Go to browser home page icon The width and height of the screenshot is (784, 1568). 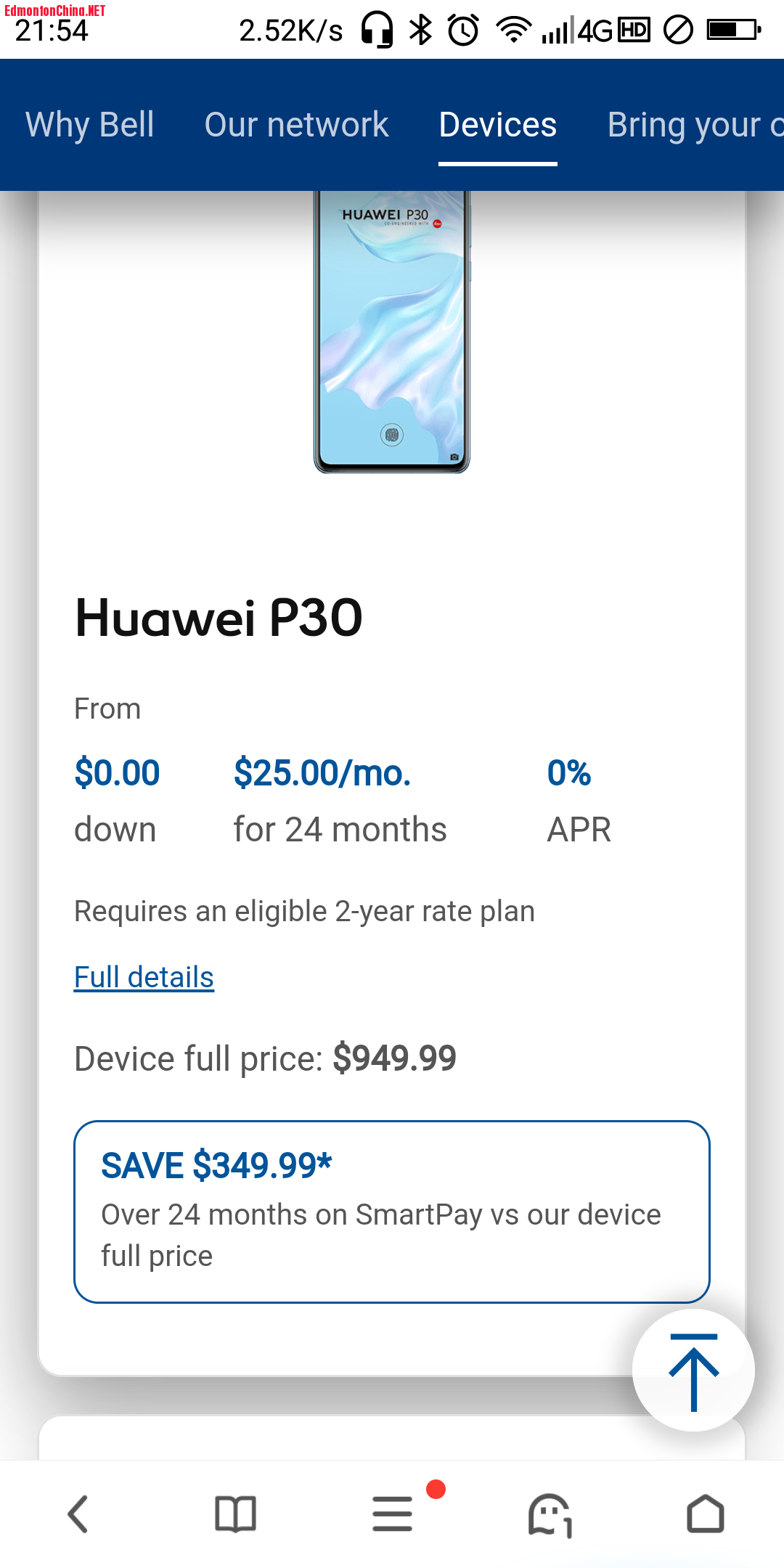705,1514
